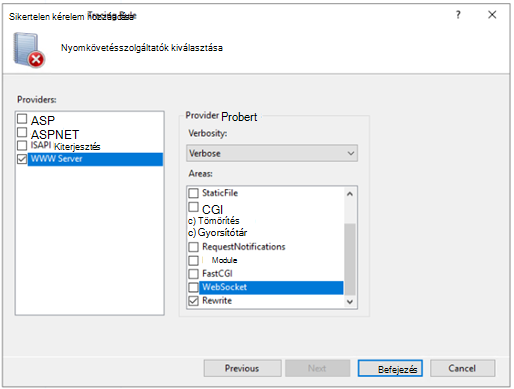Click the Befejezés finish button
The width and height of the screenshot is (514, 389).
390,368
